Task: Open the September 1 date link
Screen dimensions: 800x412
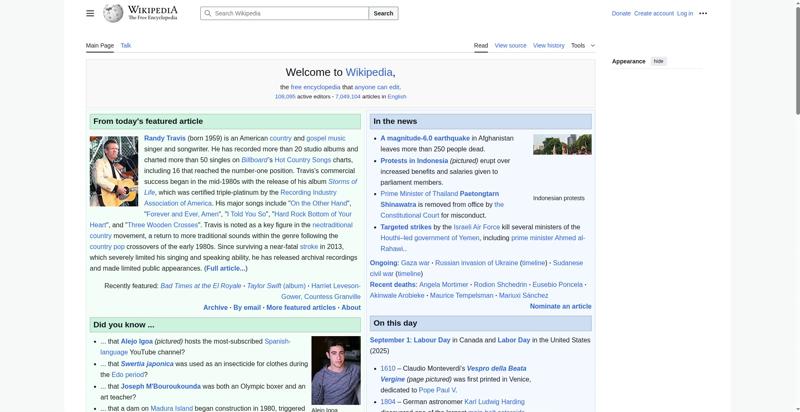Action: click(390, 340)
